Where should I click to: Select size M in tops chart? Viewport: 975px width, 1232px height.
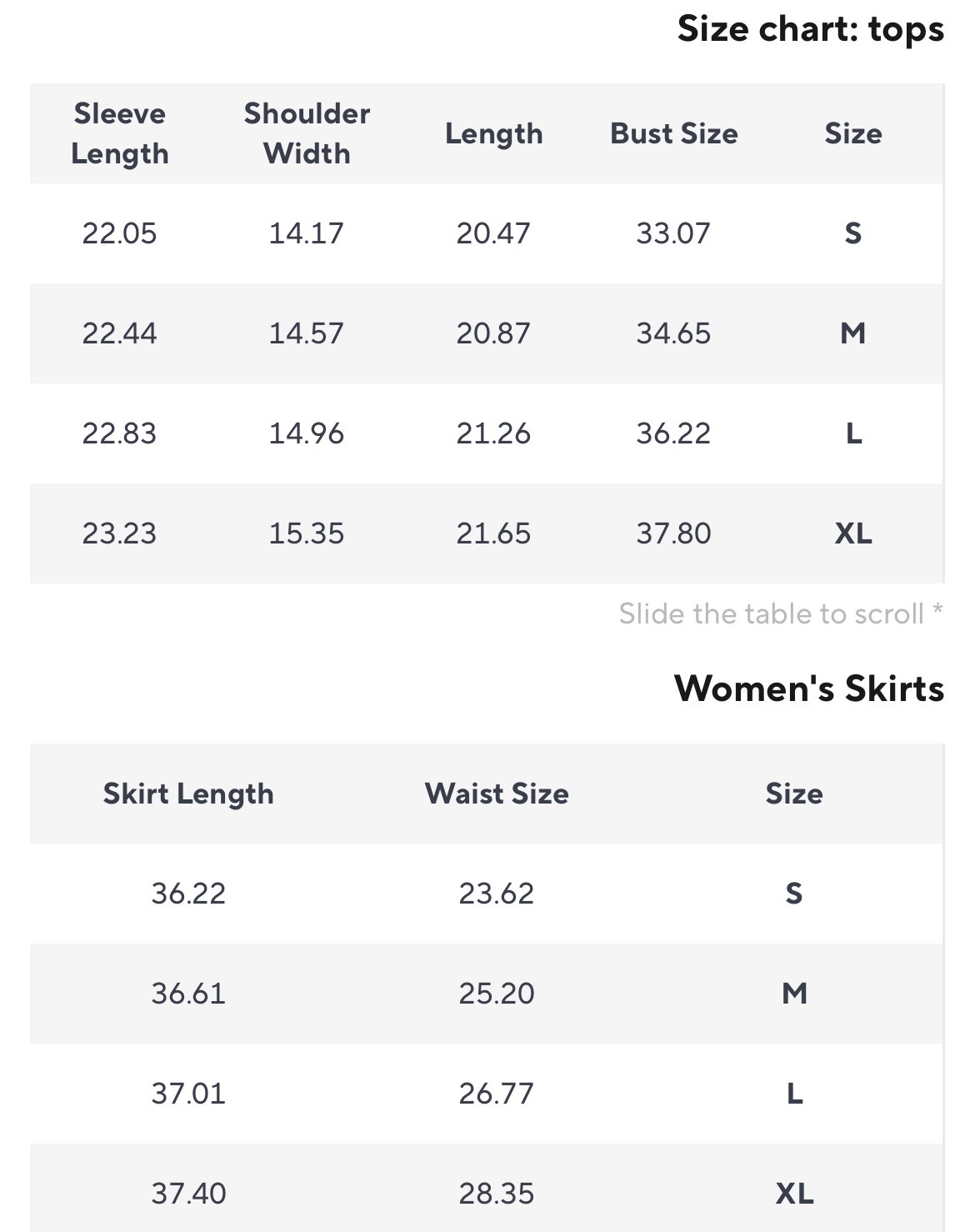(852, 333)
